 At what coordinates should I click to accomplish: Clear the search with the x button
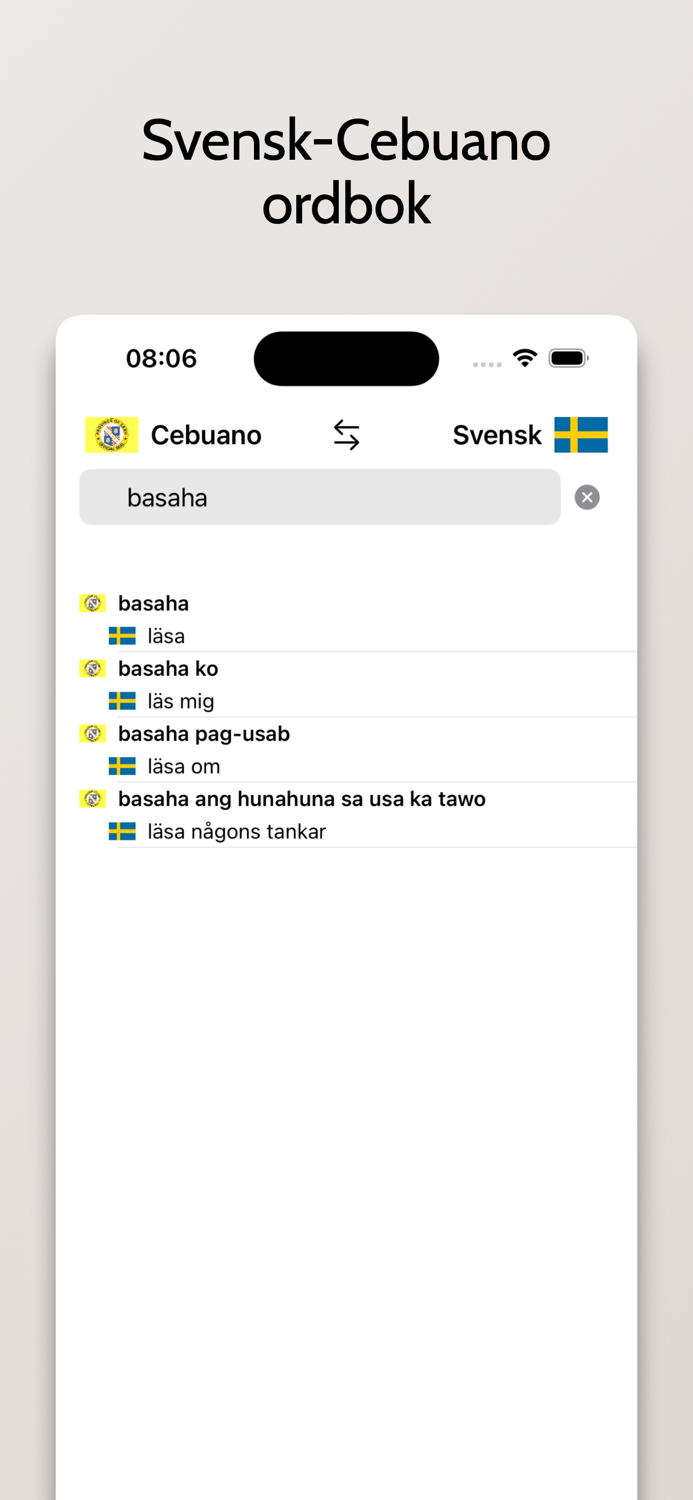click(x=587, y=497)
